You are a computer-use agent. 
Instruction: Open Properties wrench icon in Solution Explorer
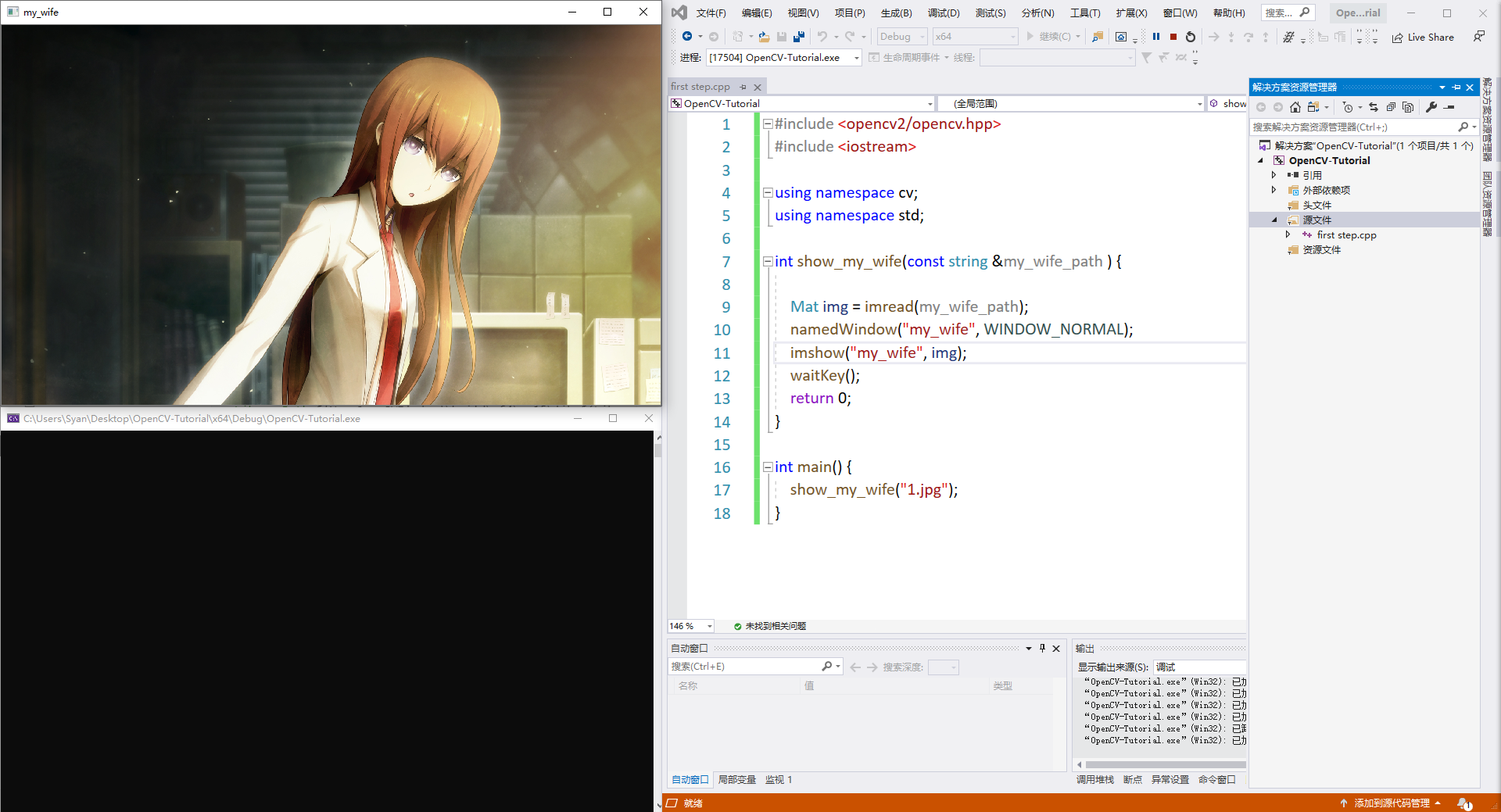1431,107
